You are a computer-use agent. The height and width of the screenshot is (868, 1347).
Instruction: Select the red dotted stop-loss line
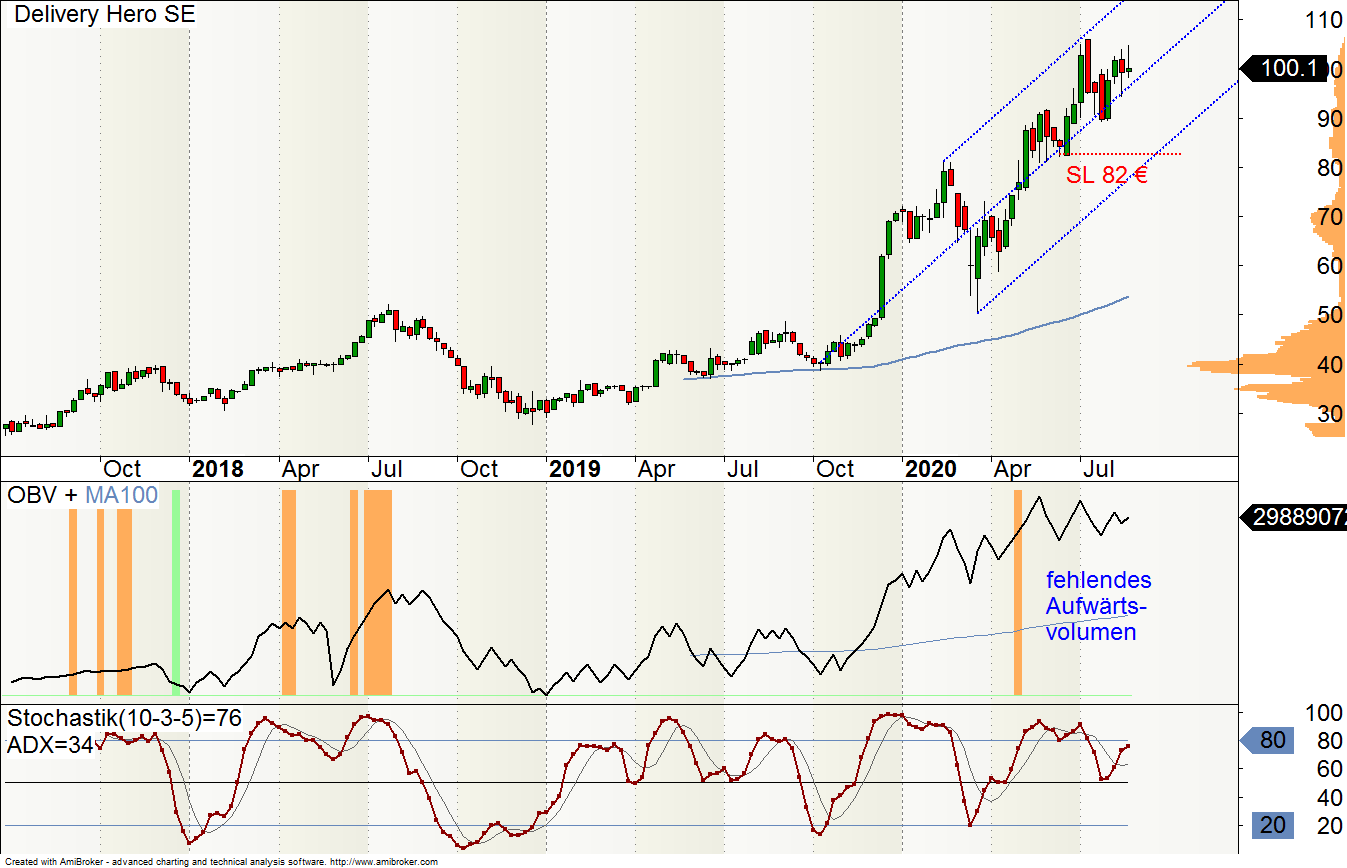[1122, 154]
